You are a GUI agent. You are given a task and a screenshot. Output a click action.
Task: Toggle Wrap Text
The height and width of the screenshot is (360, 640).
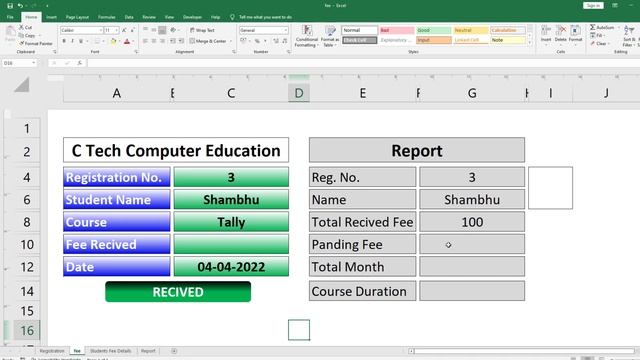pos(202,30)
